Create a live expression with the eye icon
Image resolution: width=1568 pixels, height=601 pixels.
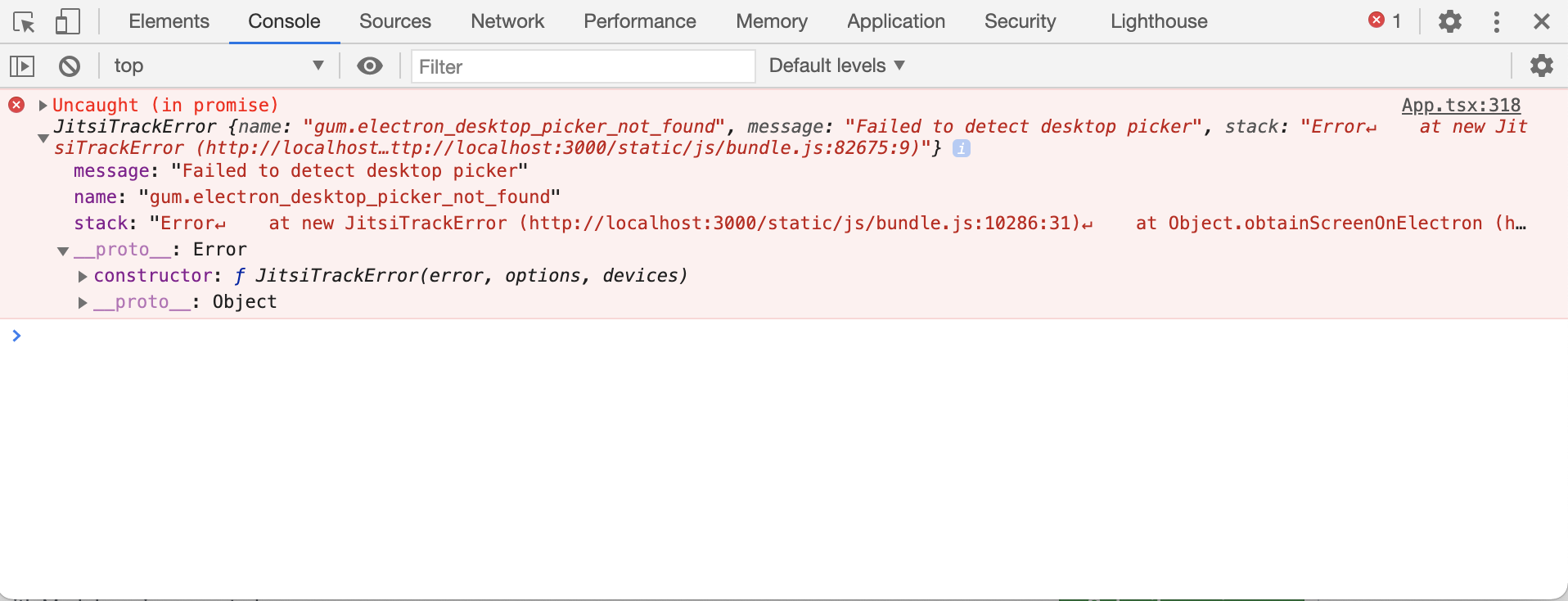370,66
